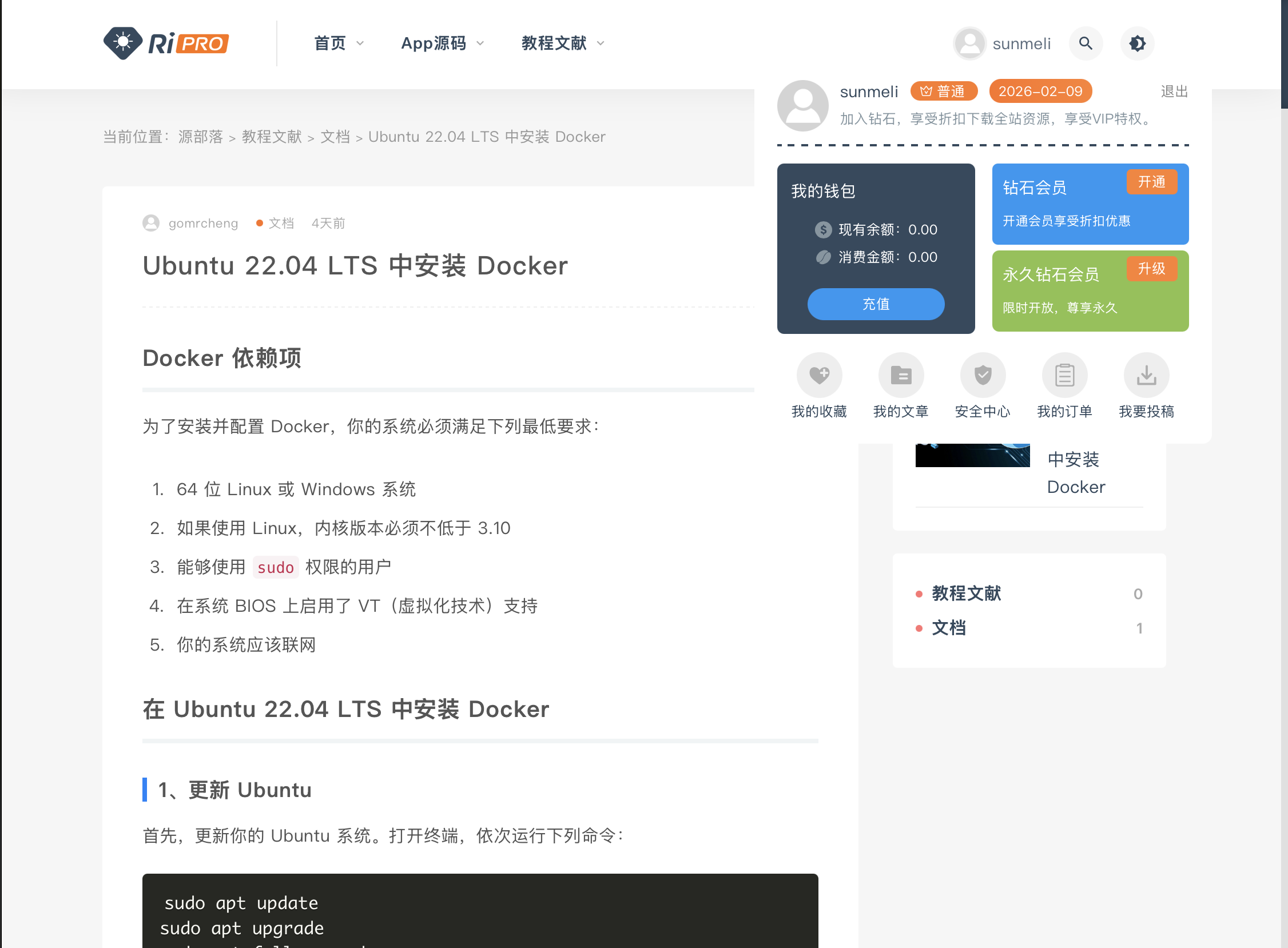This screenshot has height=948, width=1288.
Task: Click the search magnifier icon
Action: coord(1085,43)
